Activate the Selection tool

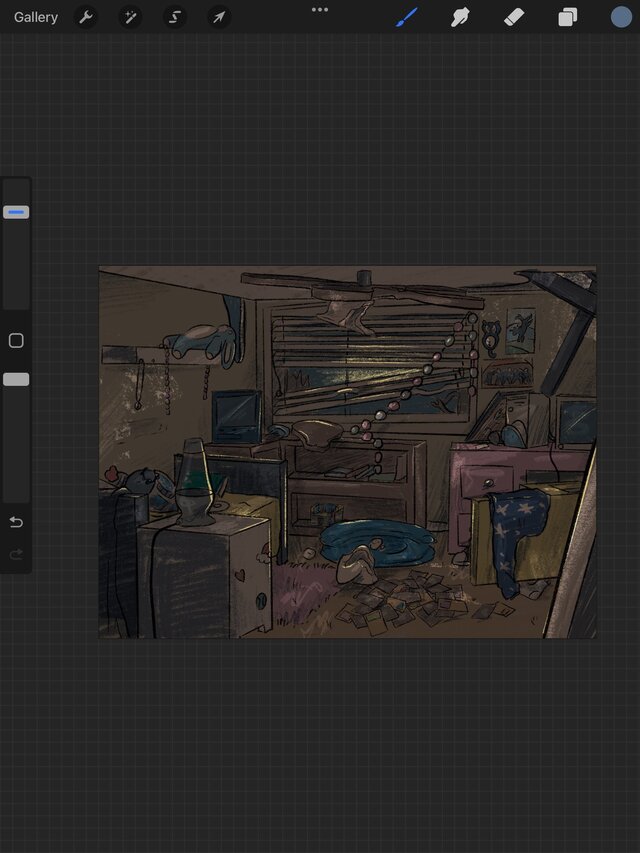[x=175, y=17]
